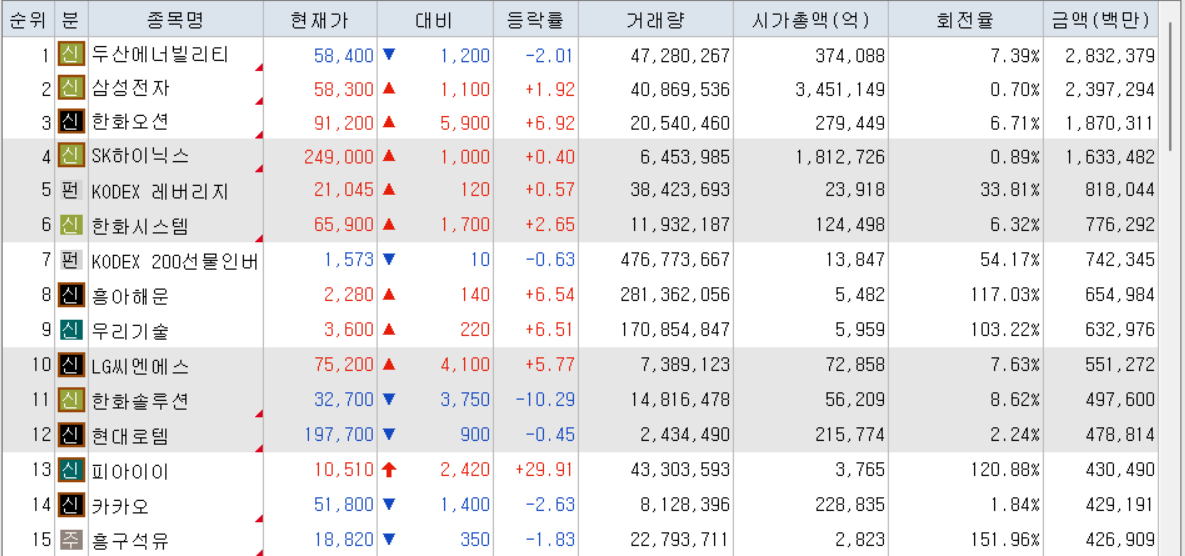This screenshot has width=1185, height=556.
Task: Click the teal 신 badge beside 피아이이
Action: pos(71,471)
